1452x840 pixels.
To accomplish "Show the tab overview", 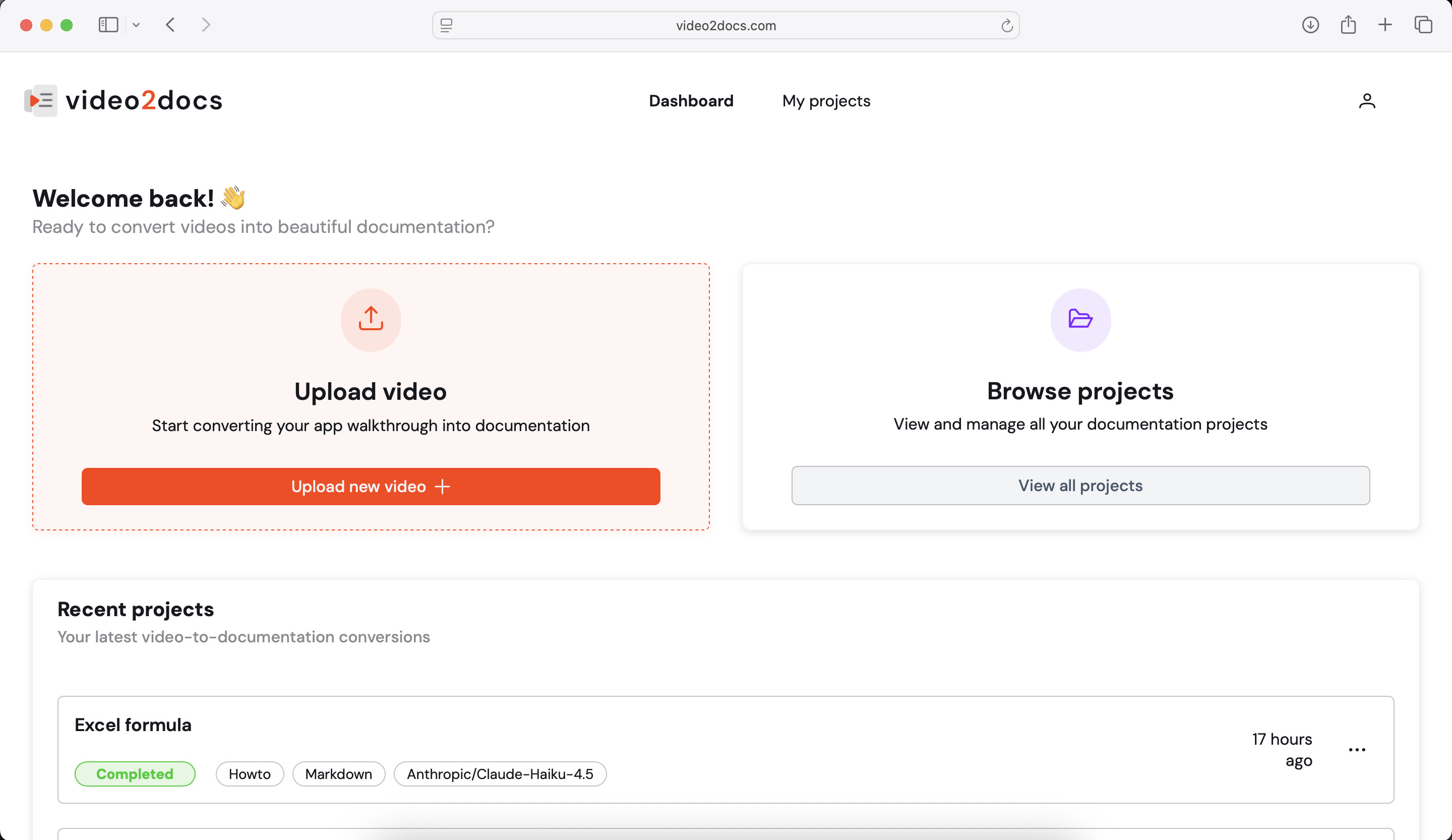I will click(1423, 25).
